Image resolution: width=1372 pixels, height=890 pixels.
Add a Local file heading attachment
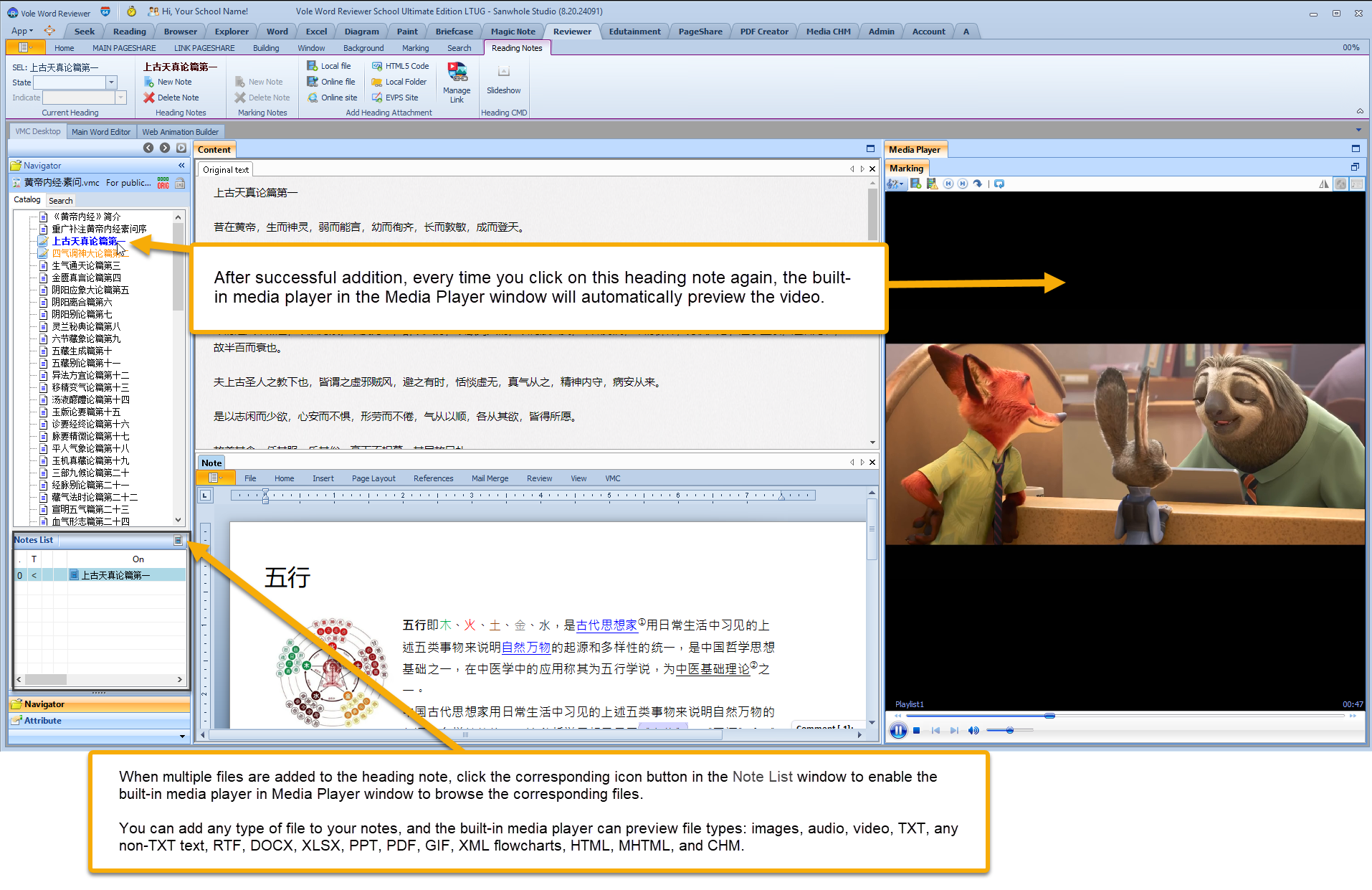tap(330, 66)
